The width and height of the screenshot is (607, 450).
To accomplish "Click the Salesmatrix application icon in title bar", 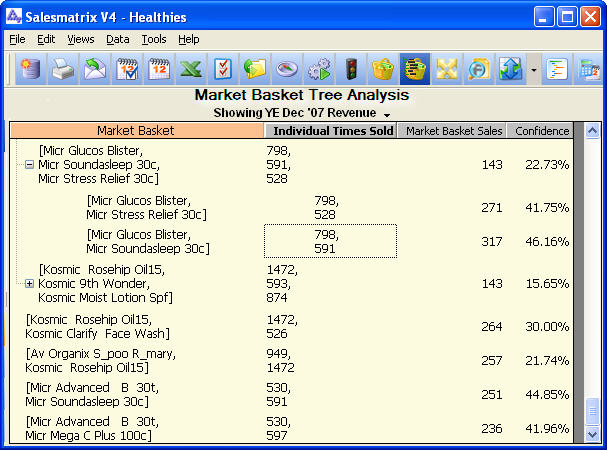I will [x=14, y=17].
